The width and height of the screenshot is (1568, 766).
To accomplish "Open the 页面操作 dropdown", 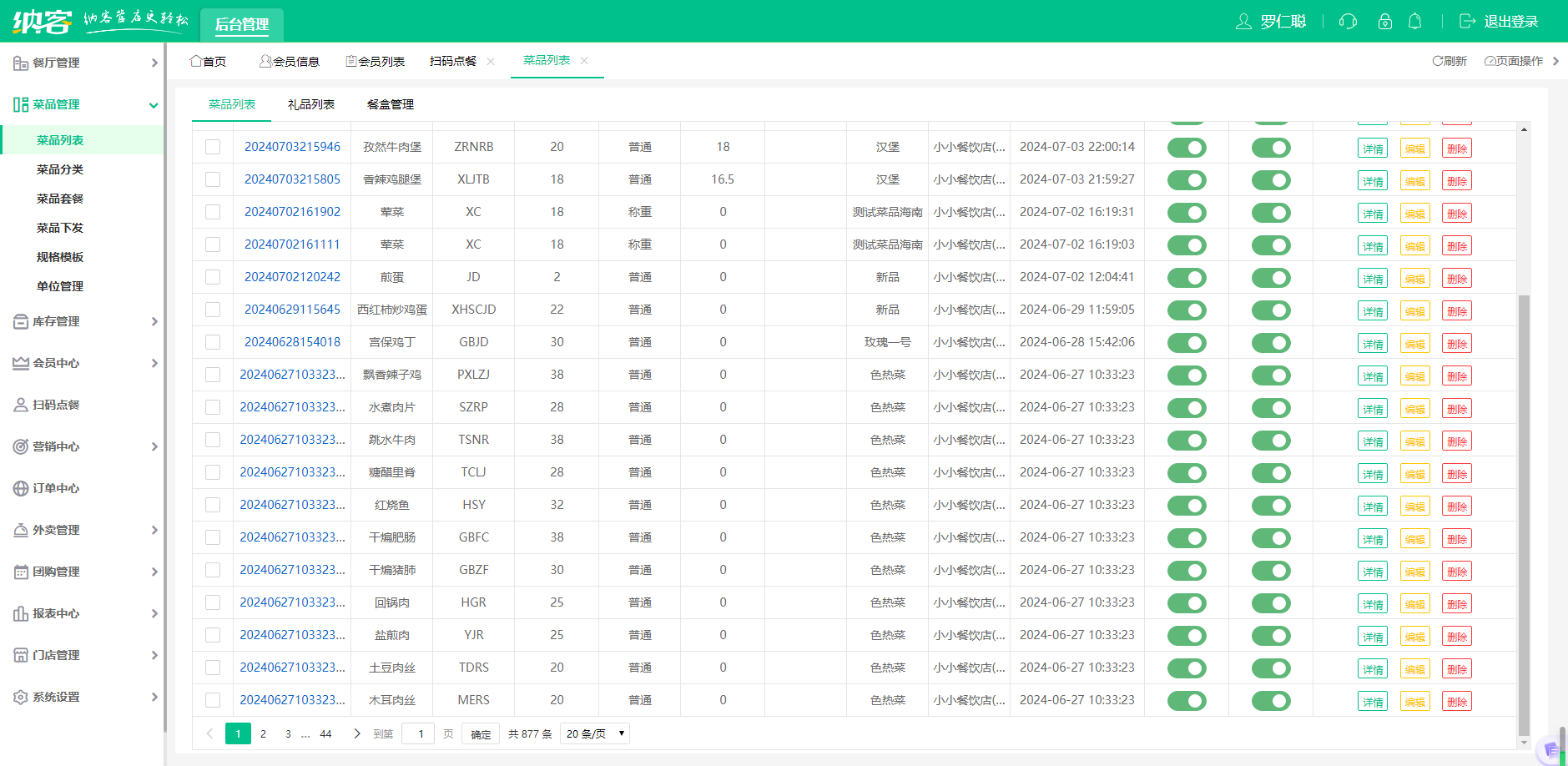I will pos(1514,61).
